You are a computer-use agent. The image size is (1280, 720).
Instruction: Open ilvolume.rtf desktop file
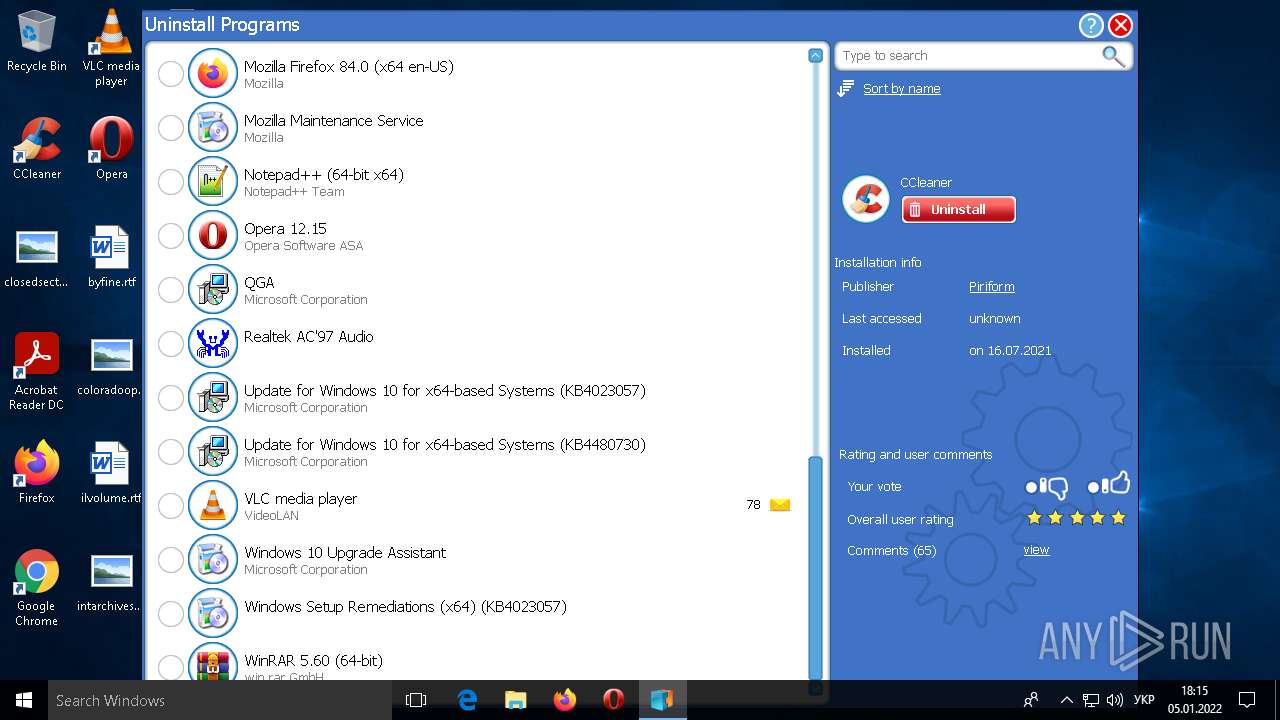pyautogui.click(x=111, y=473)
